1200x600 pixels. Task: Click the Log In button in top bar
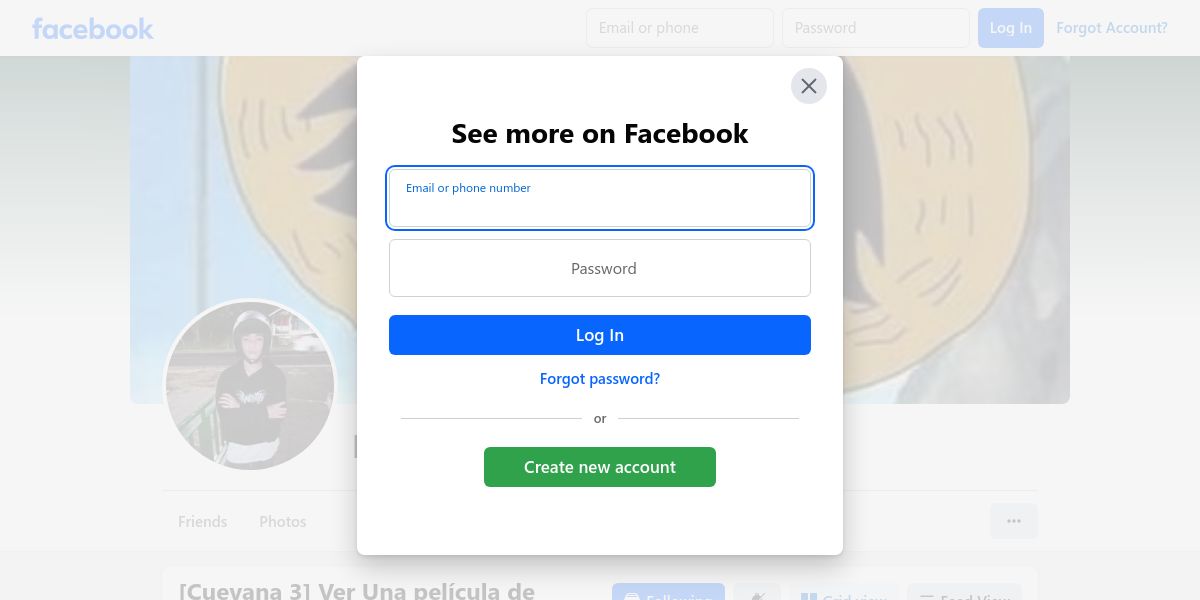[1011, 28]
